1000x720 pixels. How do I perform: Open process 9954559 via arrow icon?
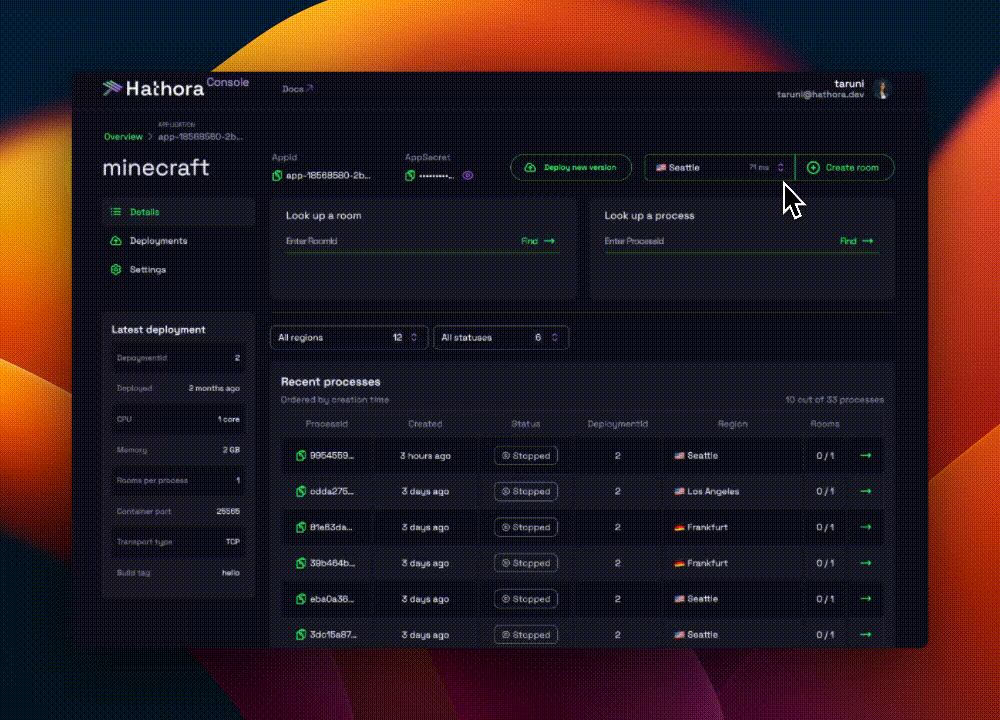point(865,455)
